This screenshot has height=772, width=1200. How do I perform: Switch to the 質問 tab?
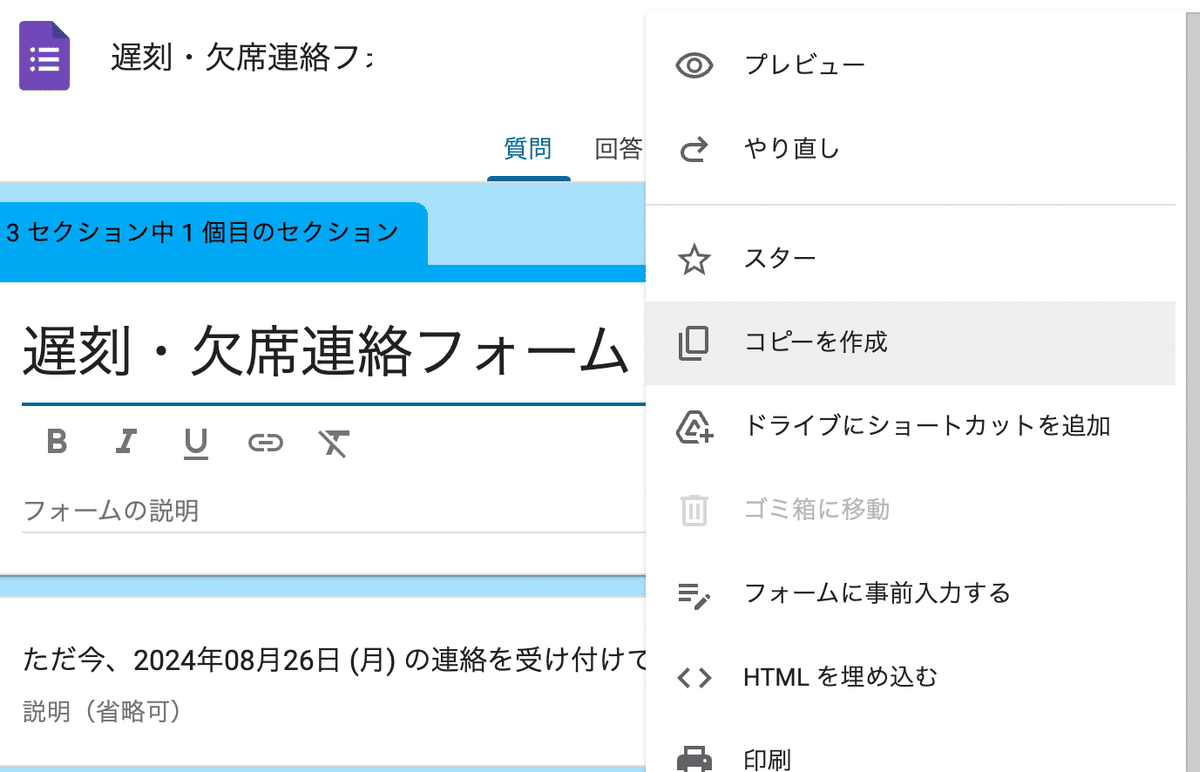click(528, 150)
